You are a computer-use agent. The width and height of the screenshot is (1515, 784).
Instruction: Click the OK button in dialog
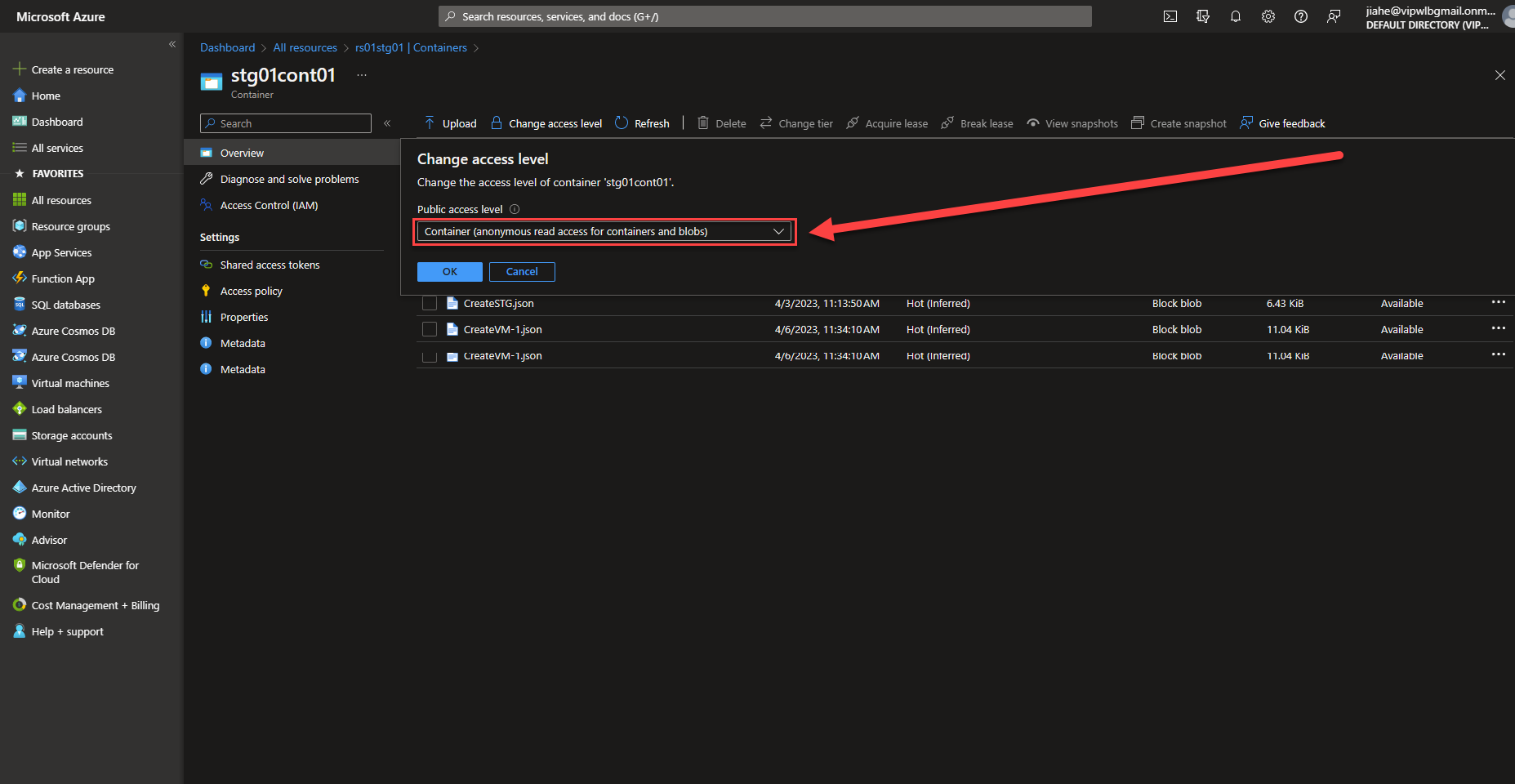click(450, 272)
